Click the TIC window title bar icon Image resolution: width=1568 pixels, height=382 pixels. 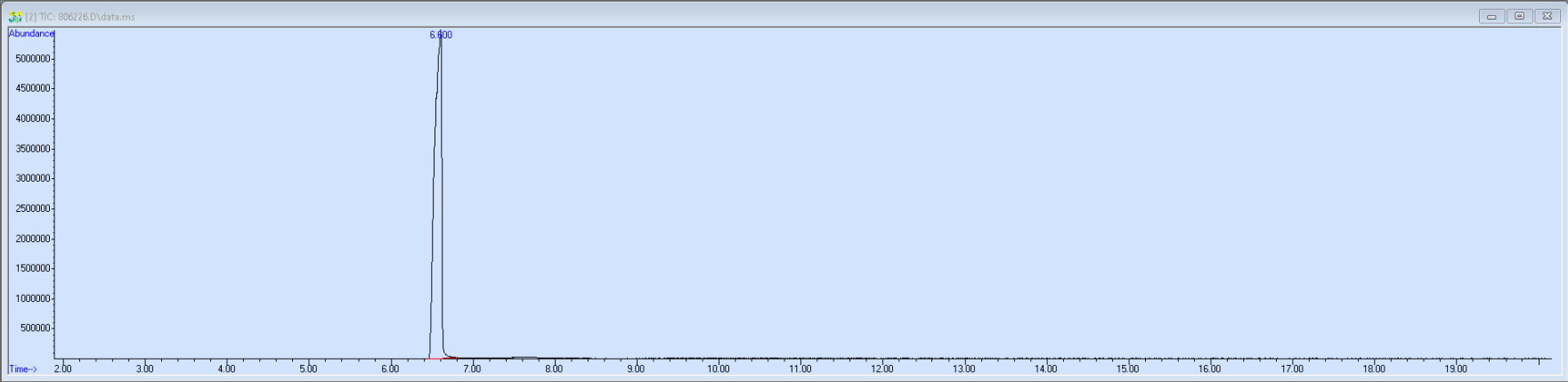[15, 17]
